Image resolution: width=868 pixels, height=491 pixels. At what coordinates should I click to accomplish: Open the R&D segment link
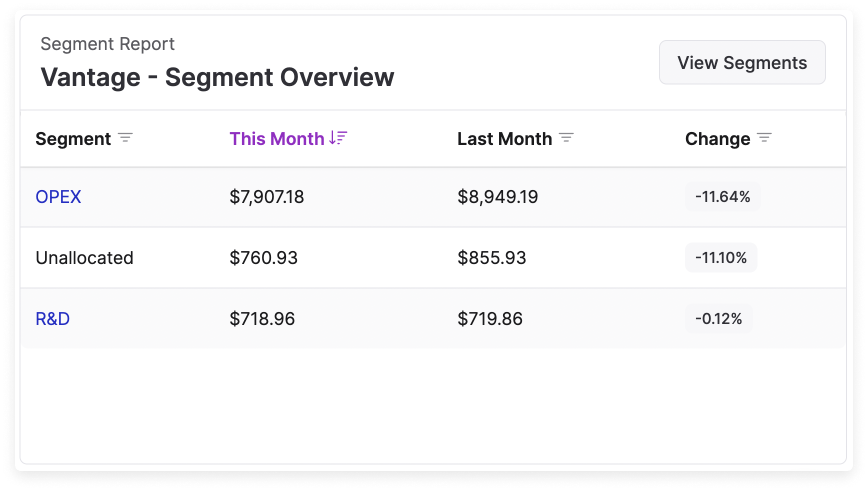coord(52,319)
